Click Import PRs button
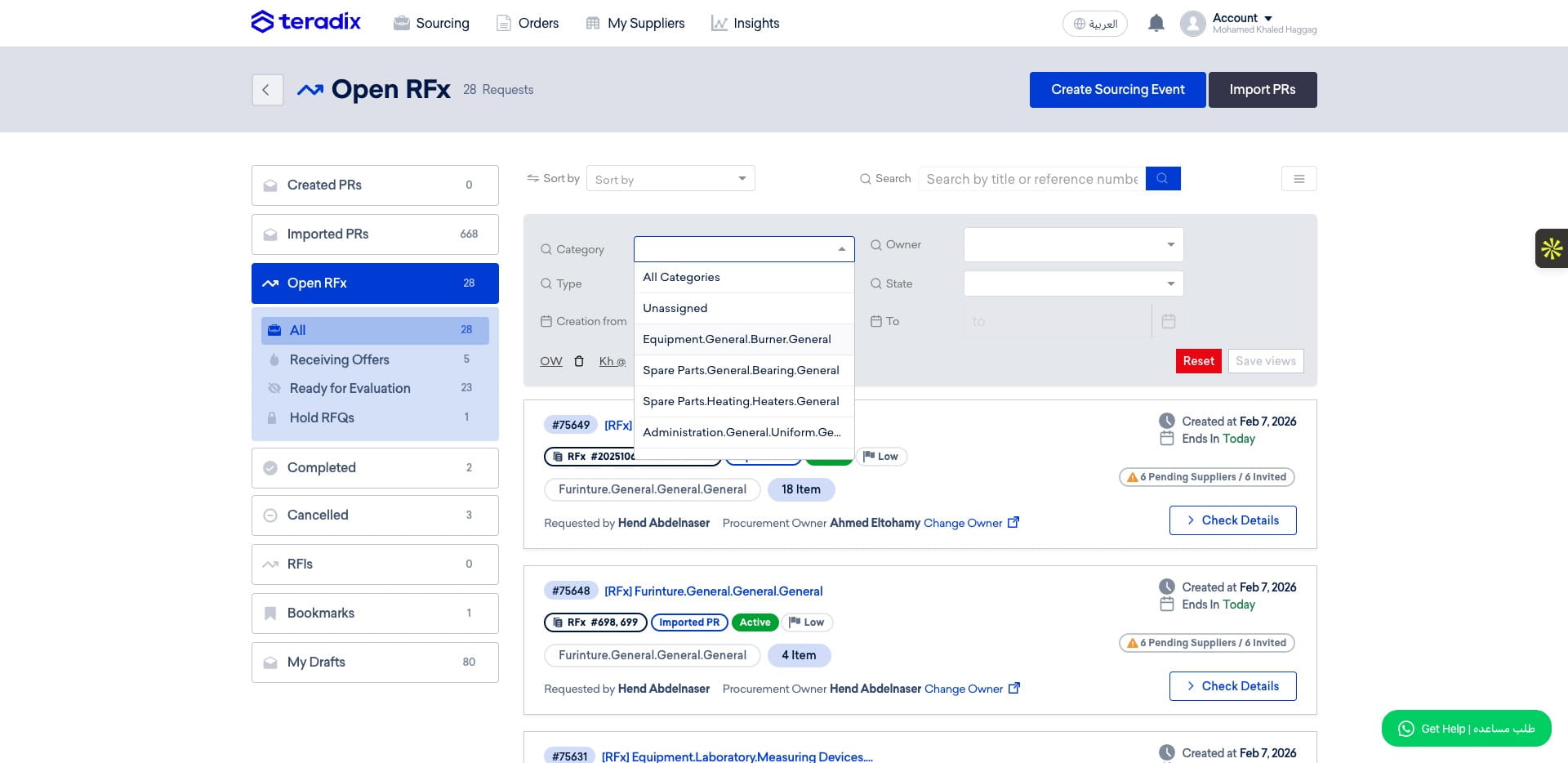1568x763 pixels. pyautogui.click(x=1262, y=90)
